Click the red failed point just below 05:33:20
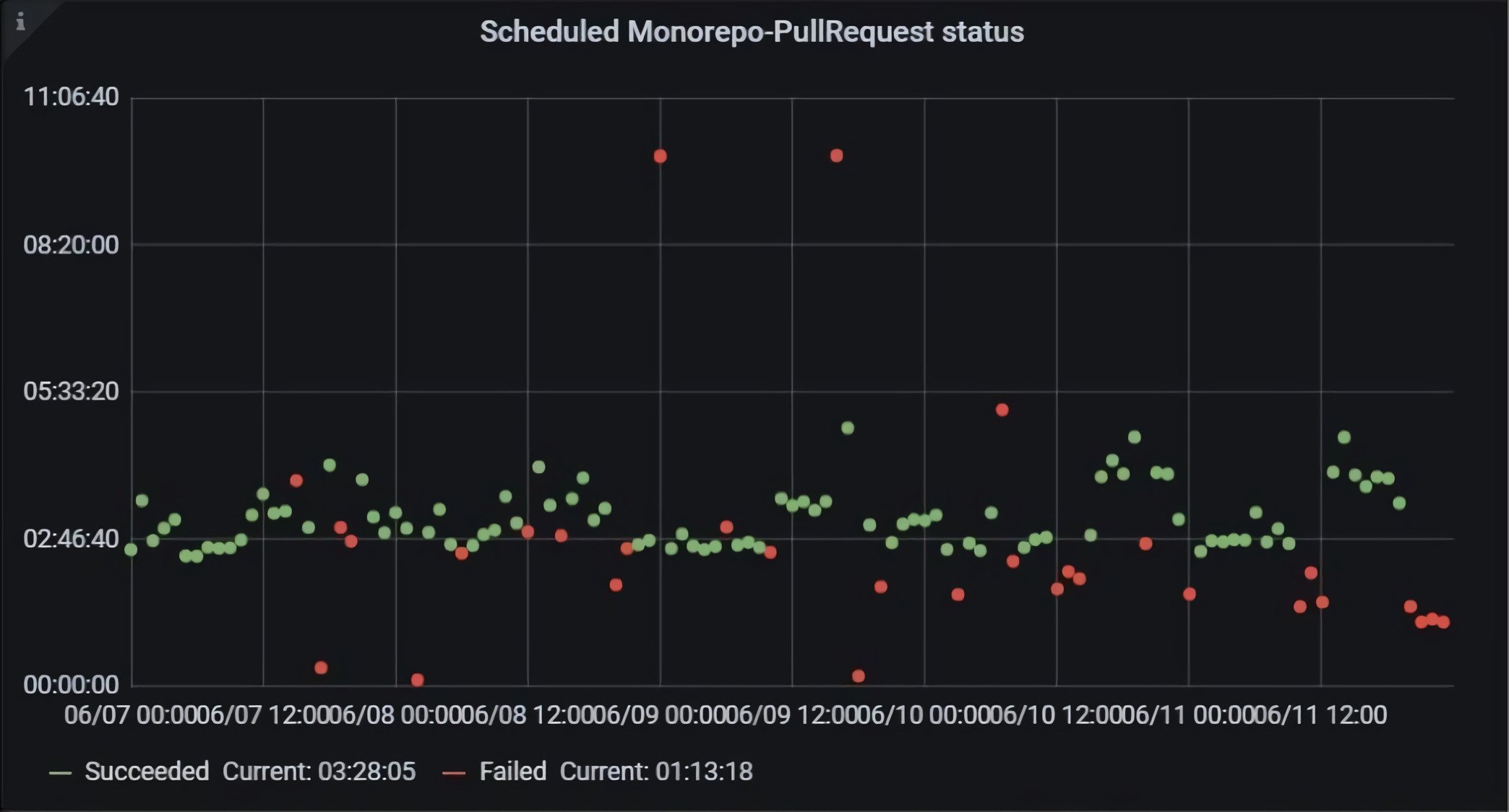 pos(1002,410)
